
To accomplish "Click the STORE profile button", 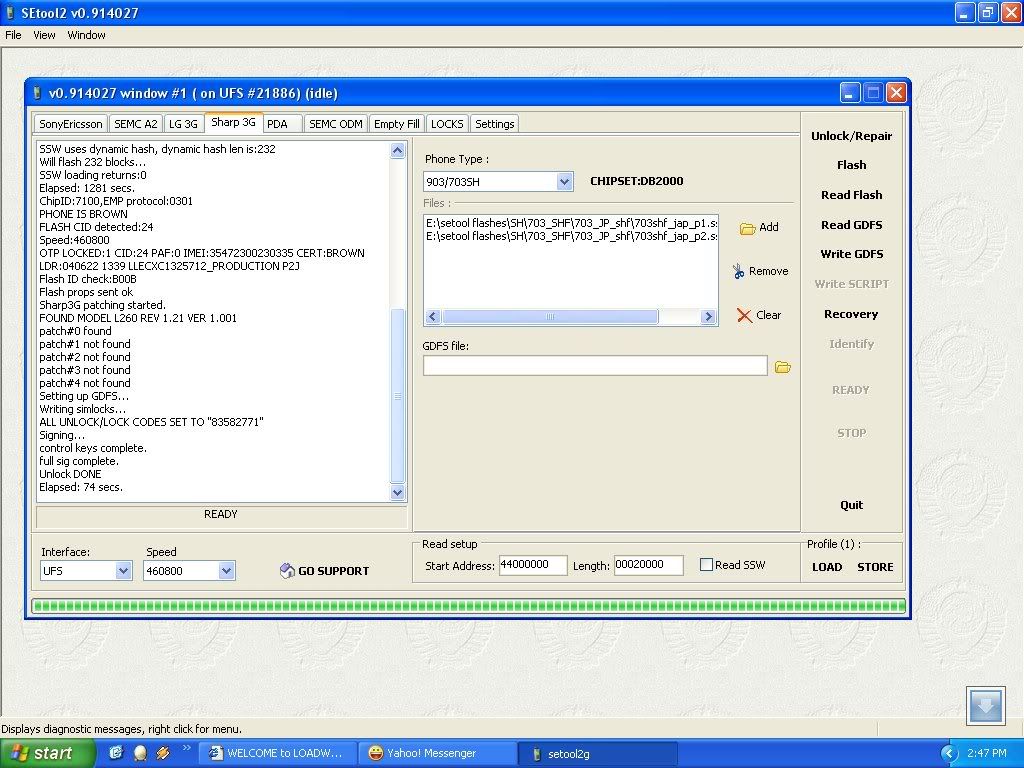I will pyautogui.click(x=875, y=567).
